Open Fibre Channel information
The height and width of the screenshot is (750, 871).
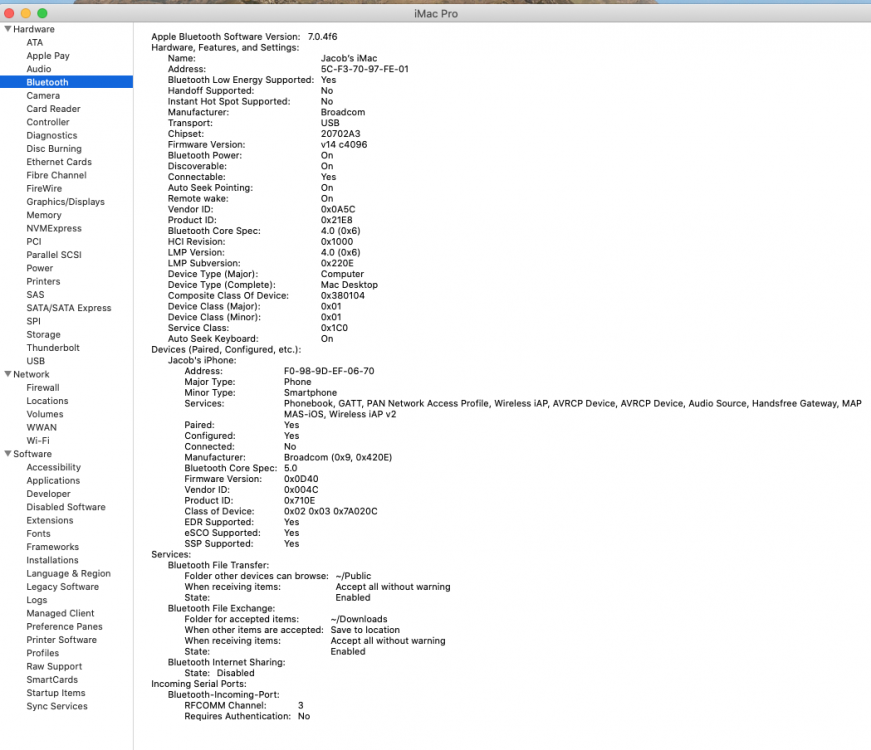tap(56, 175)
